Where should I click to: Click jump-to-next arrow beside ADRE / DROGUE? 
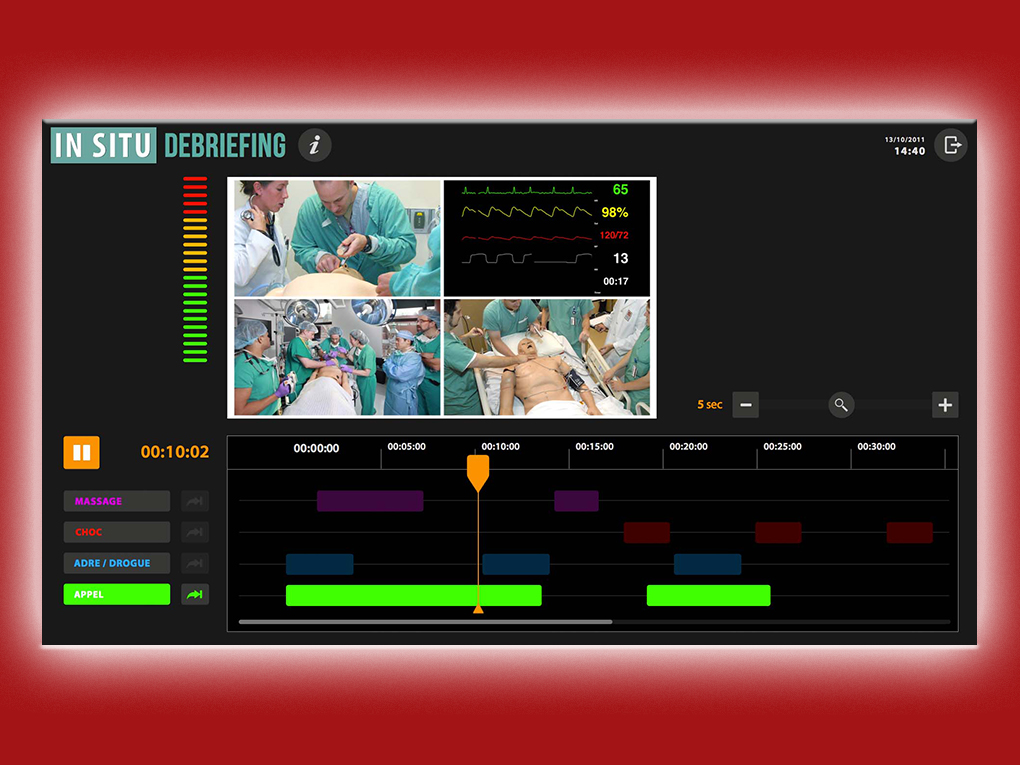195,563
